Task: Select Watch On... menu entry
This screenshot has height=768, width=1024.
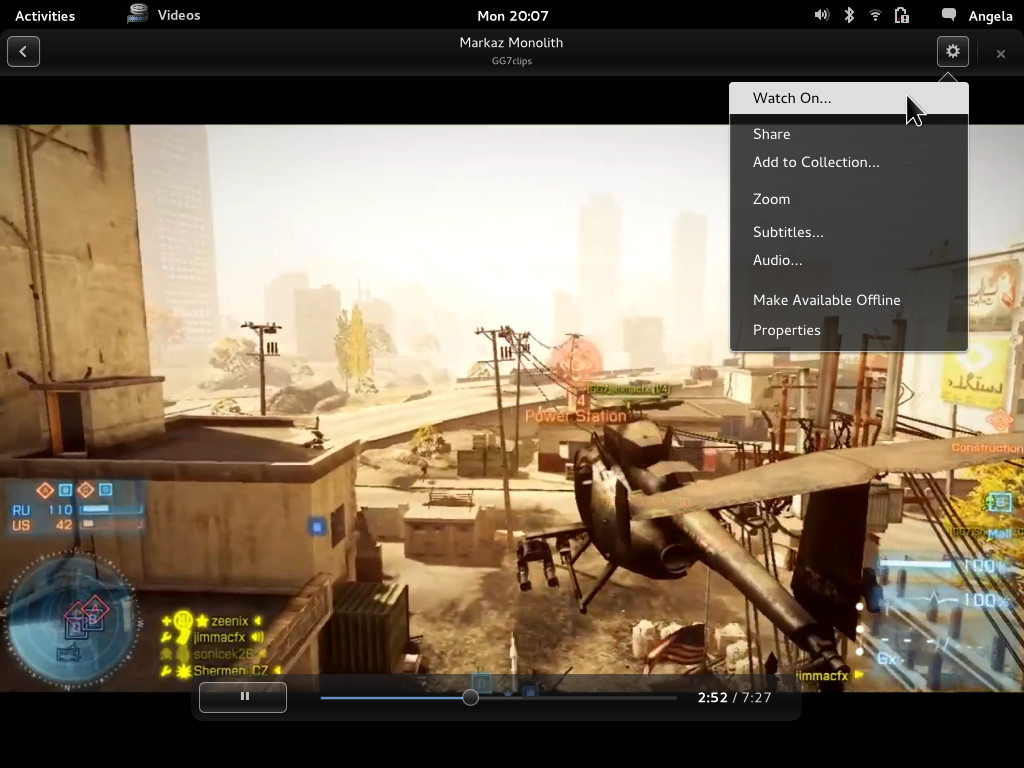Action: coord(849,98)
